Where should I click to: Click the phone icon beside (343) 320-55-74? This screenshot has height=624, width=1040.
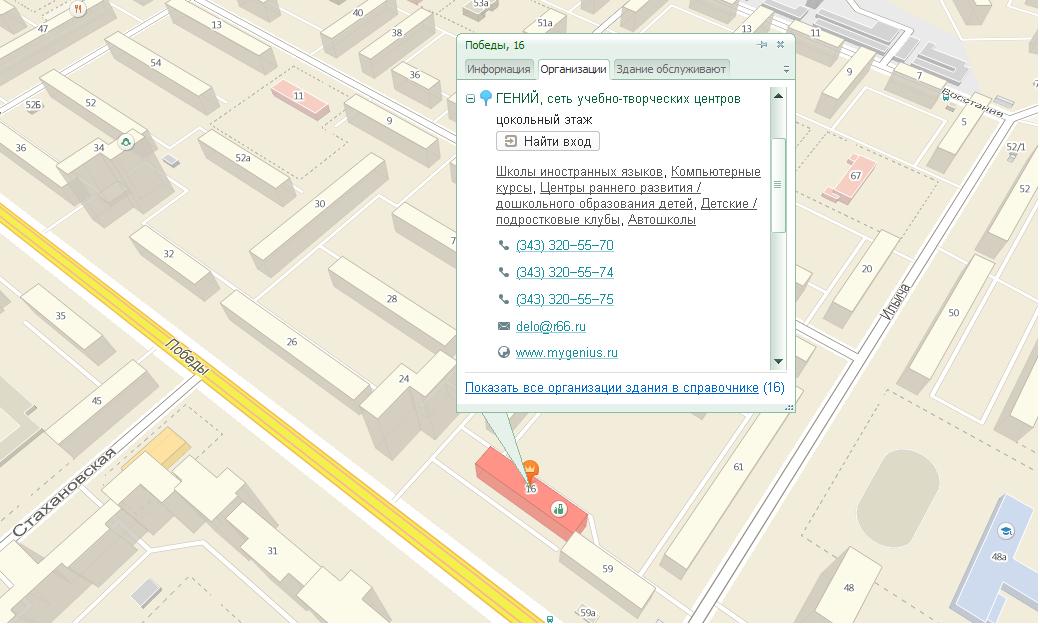click(x=501, y=272)
